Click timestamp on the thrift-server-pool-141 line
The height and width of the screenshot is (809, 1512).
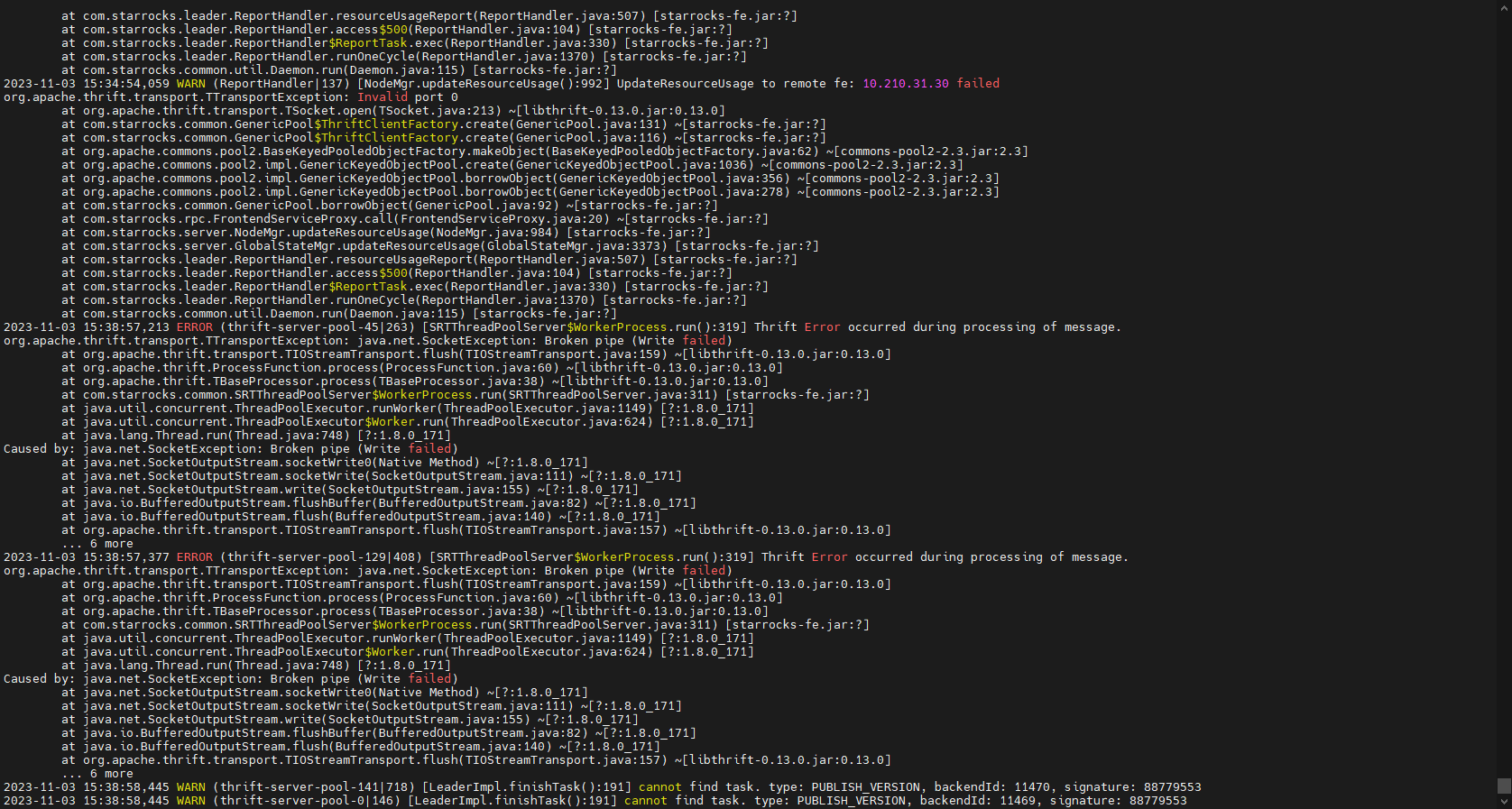(87, 787)
